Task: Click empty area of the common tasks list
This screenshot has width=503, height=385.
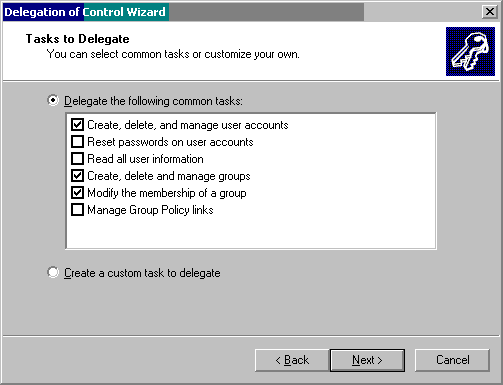Action: 251,232
